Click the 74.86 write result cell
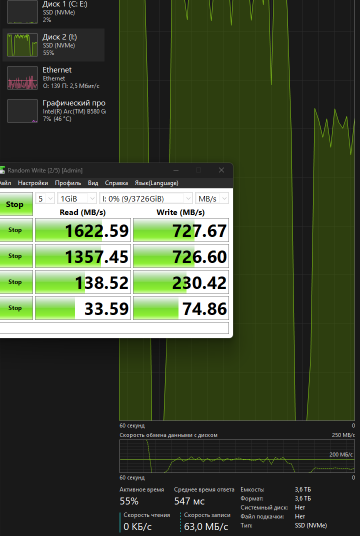This screenshot has height=536, width=360. [181, 308]
